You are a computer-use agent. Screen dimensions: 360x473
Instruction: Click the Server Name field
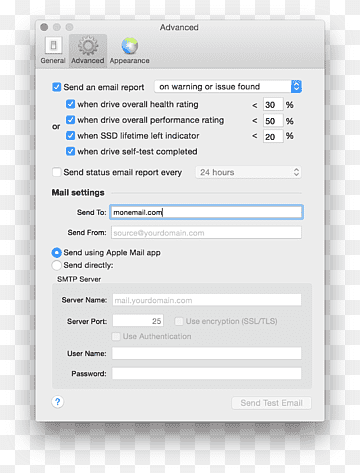click(x=207, y=300)
